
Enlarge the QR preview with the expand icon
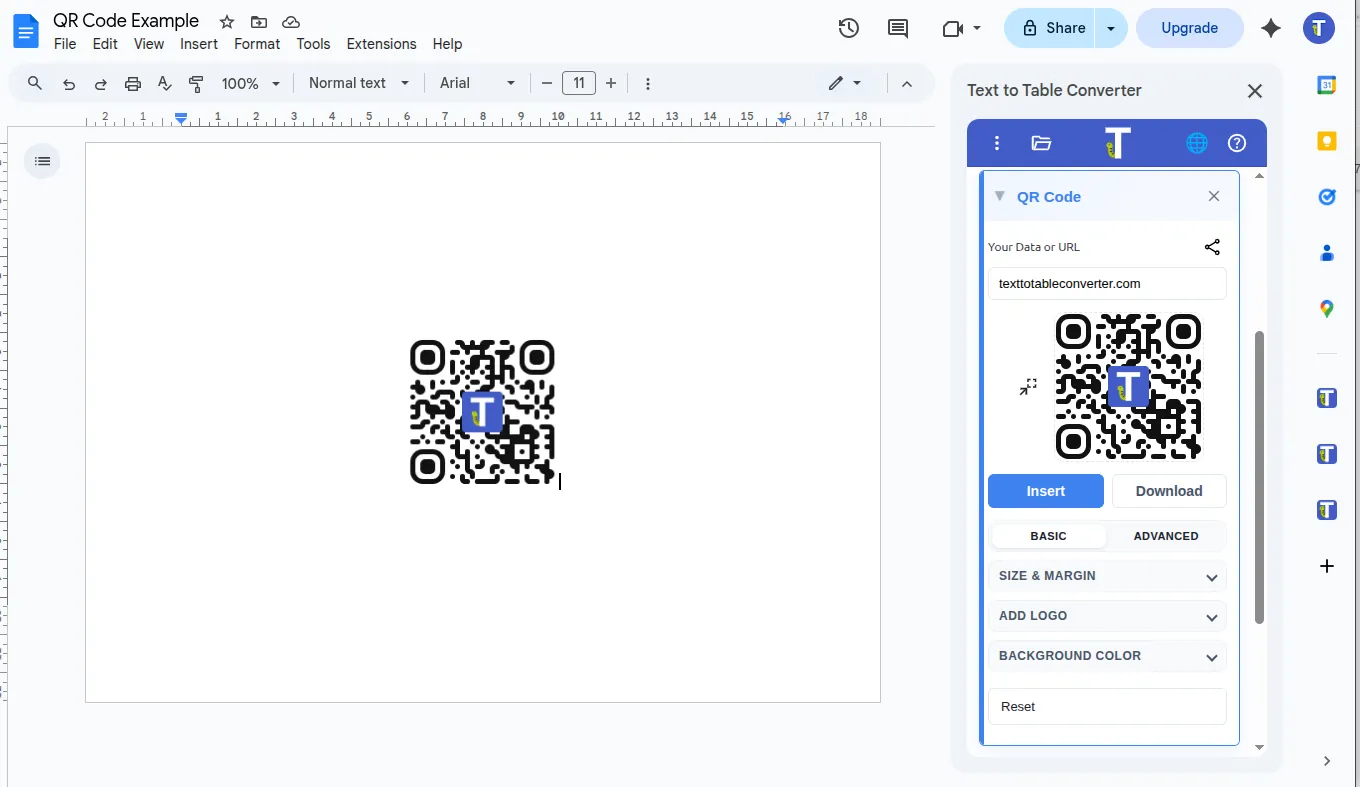(1028, 385)
